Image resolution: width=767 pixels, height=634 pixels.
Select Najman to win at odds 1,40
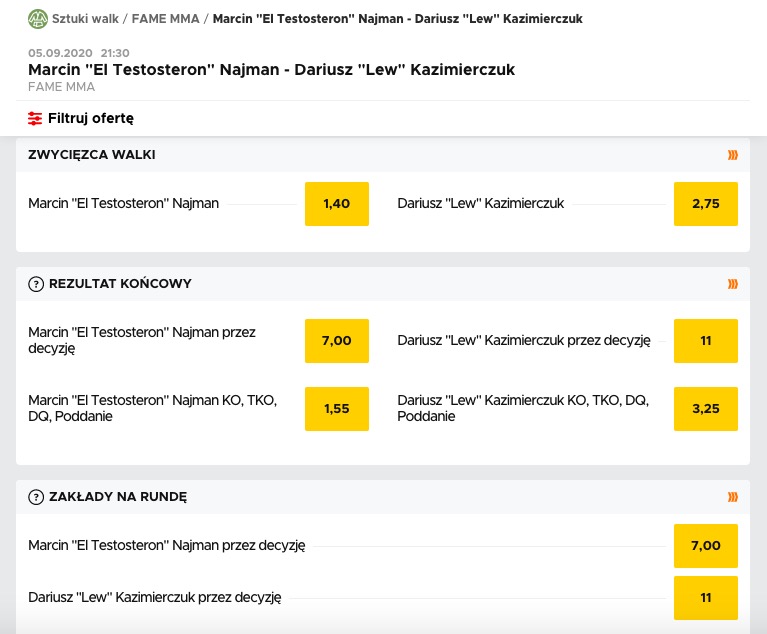(x=337, y=204)
